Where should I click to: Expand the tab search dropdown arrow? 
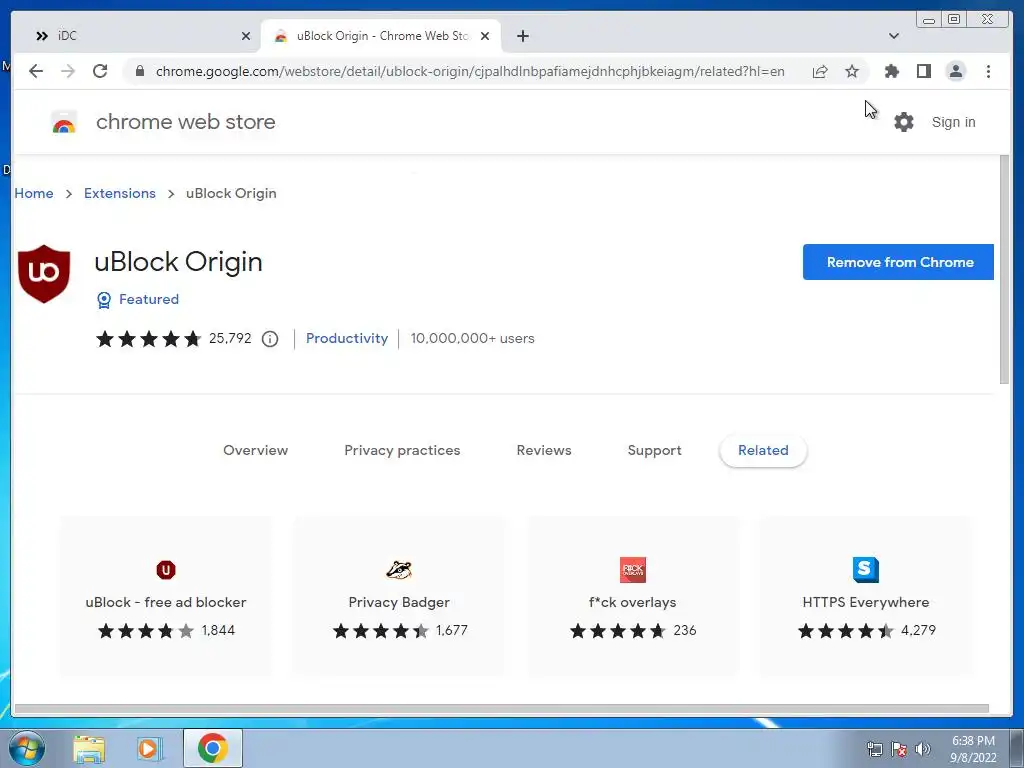coord(894,36)
